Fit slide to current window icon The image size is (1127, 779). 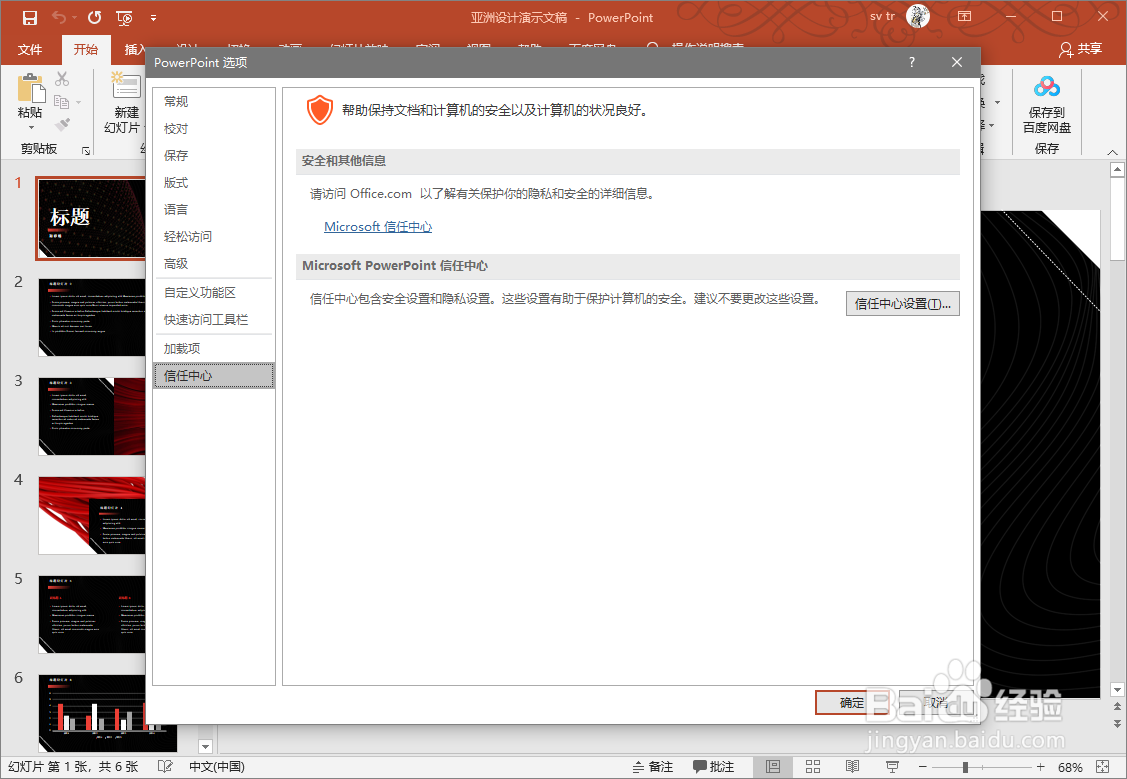[1103, 767]
